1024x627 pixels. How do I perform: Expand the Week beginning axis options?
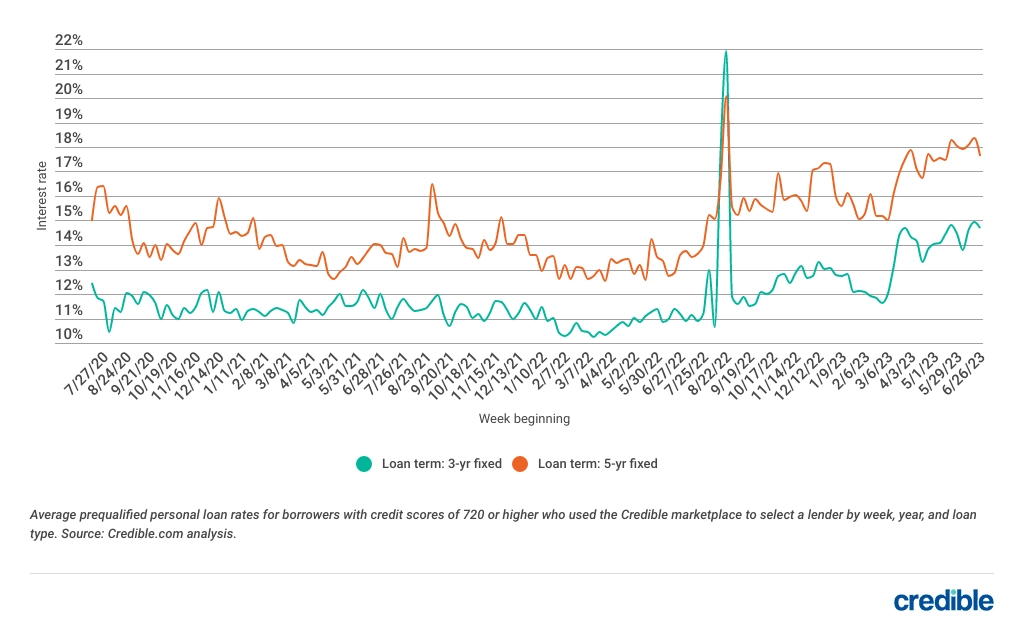pyautogui.click(x=525, y=418)
